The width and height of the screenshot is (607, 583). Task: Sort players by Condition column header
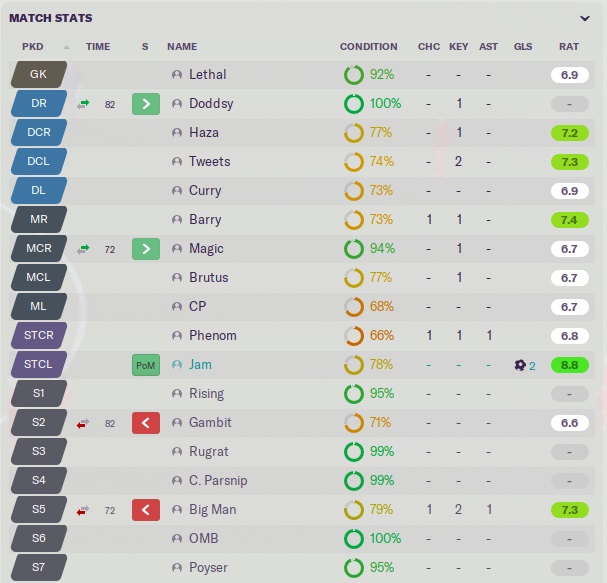point(368,46)
